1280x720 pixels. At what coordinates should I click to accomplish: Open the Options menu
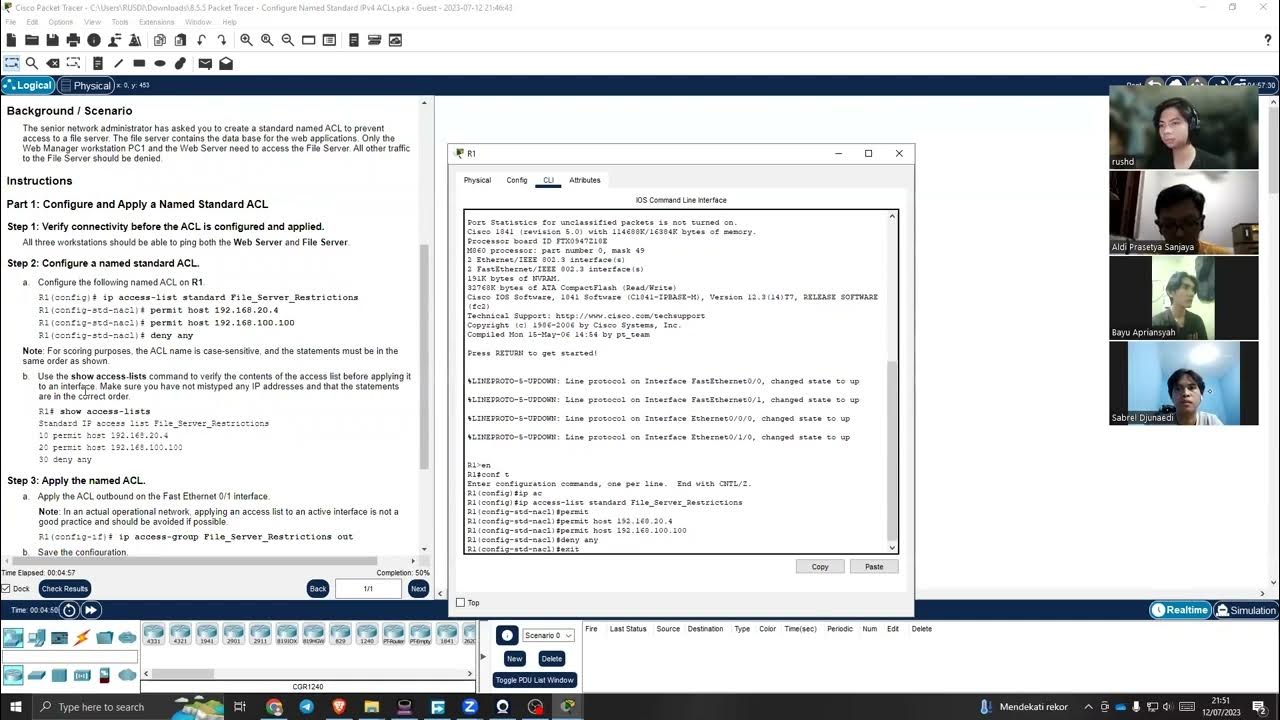(60, 21)
